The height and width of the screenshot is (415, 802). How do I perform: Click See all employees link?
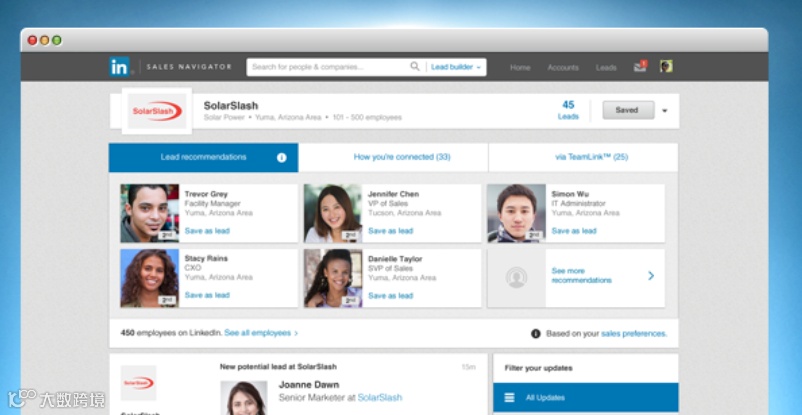261,333
